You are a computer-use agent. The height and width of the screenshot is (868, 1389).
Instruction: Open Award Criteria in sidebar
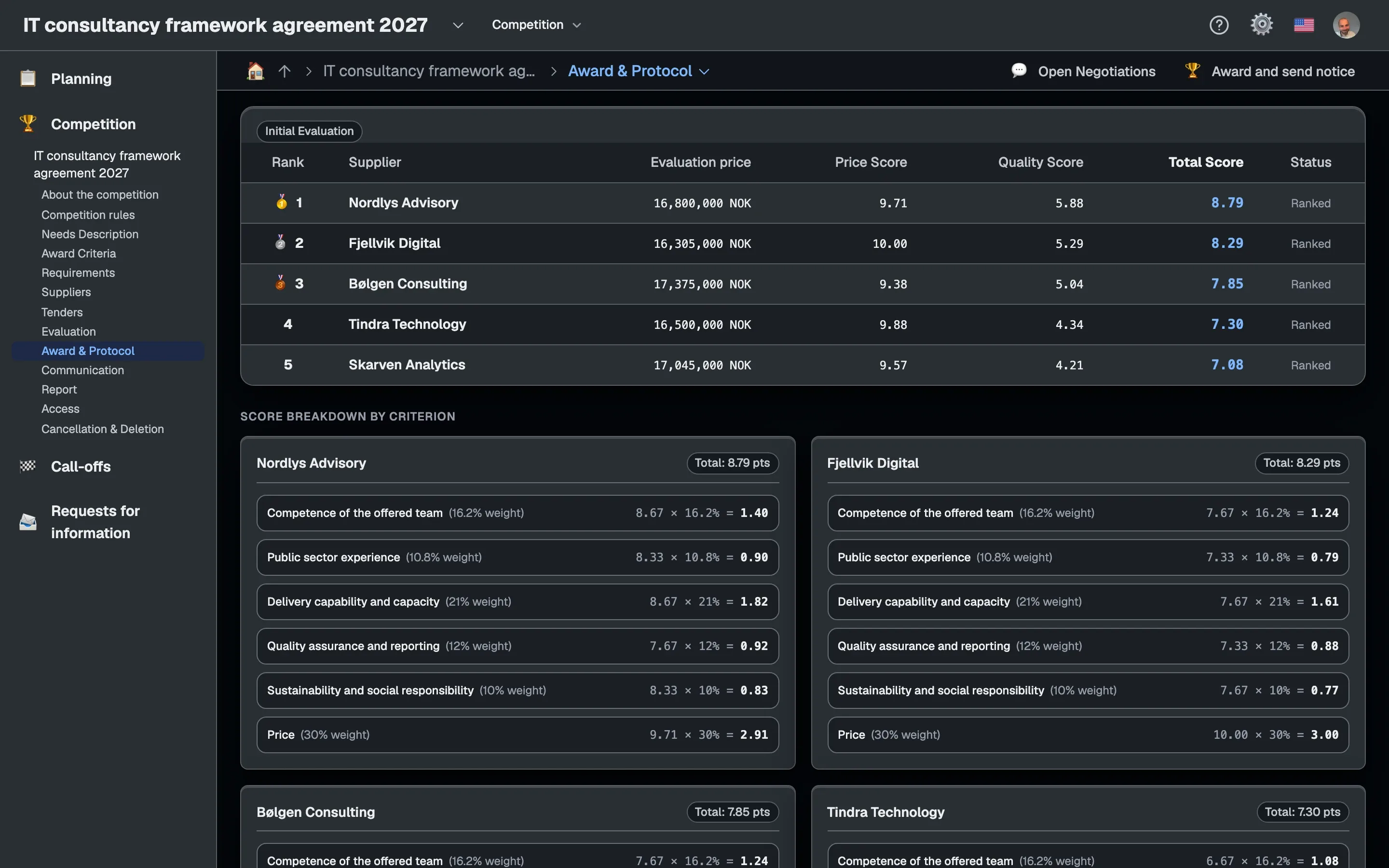coord(79,253)
